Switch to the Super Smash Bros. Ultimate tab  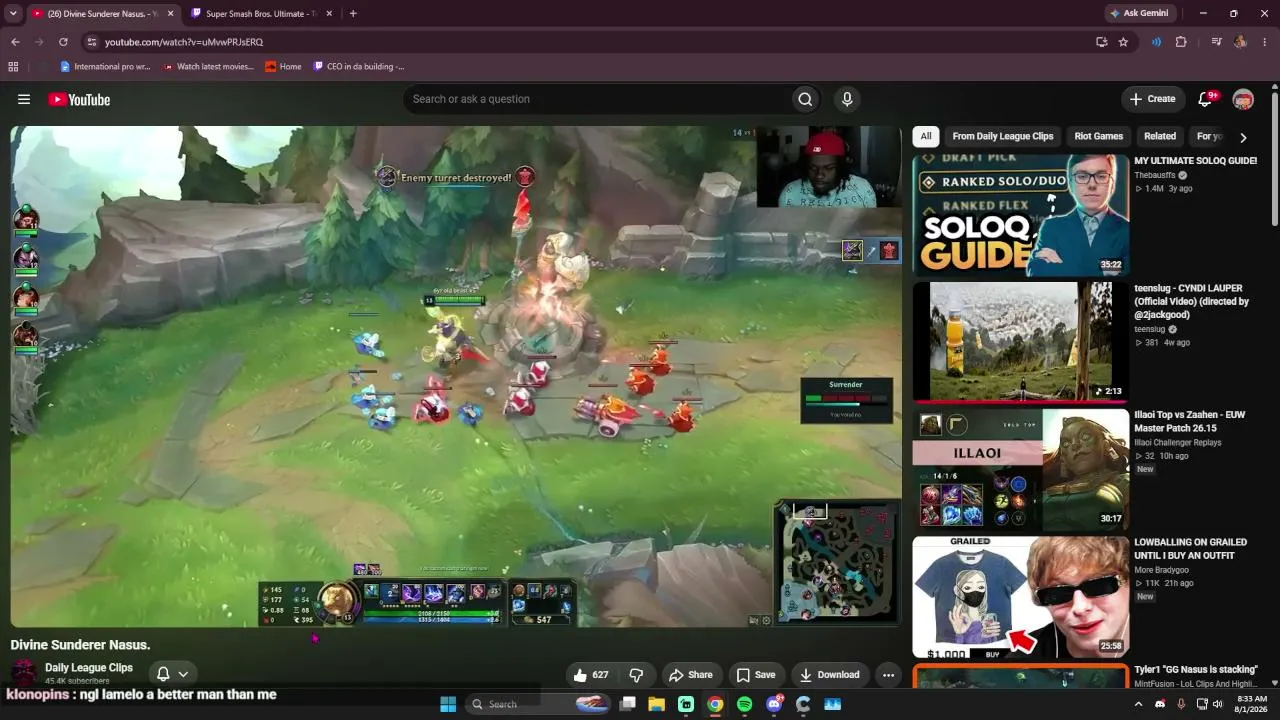tap(261, 14)
